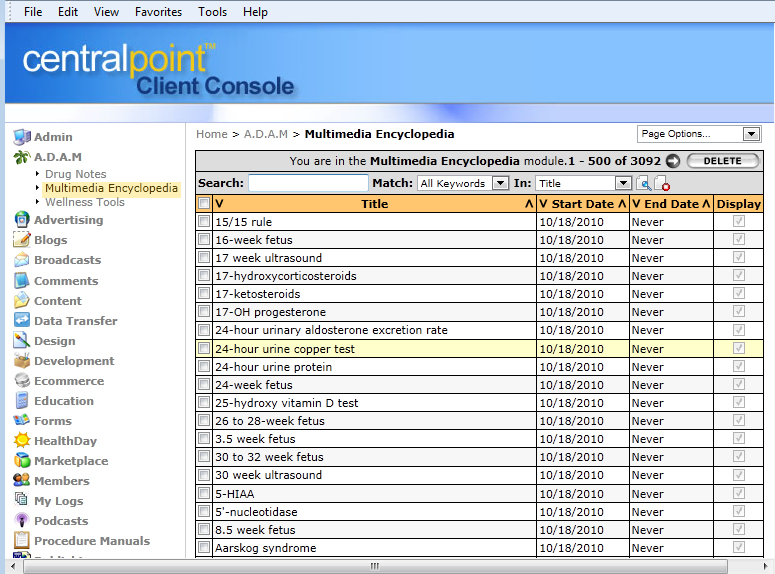Viewport: 775px width, 574px height.
Task: Sort Start Date ascending caret arrow
Action: pyautogui.click(x=622, y=204)
